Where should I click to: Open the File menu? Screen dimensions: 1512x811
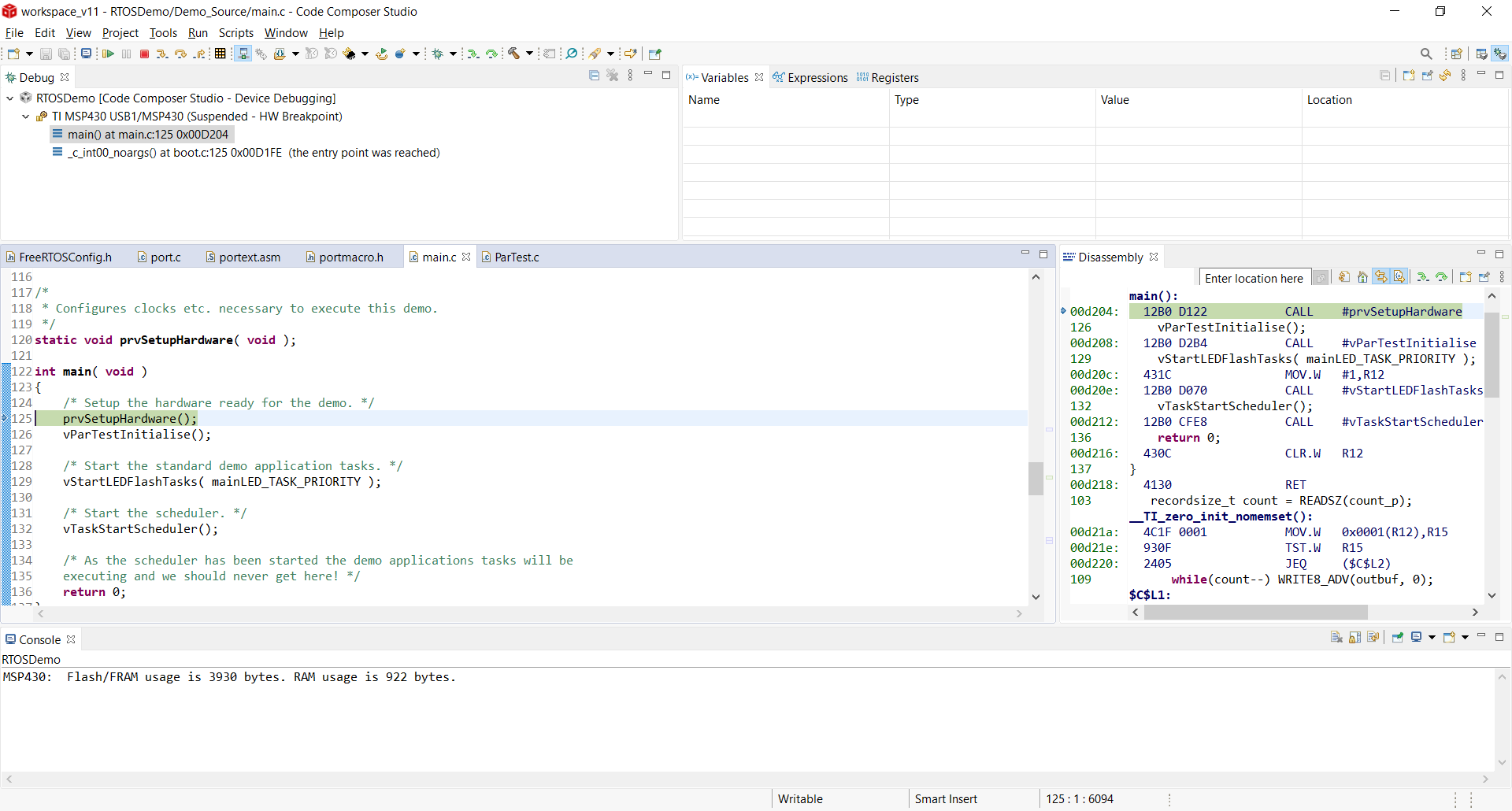pos(14,33)
